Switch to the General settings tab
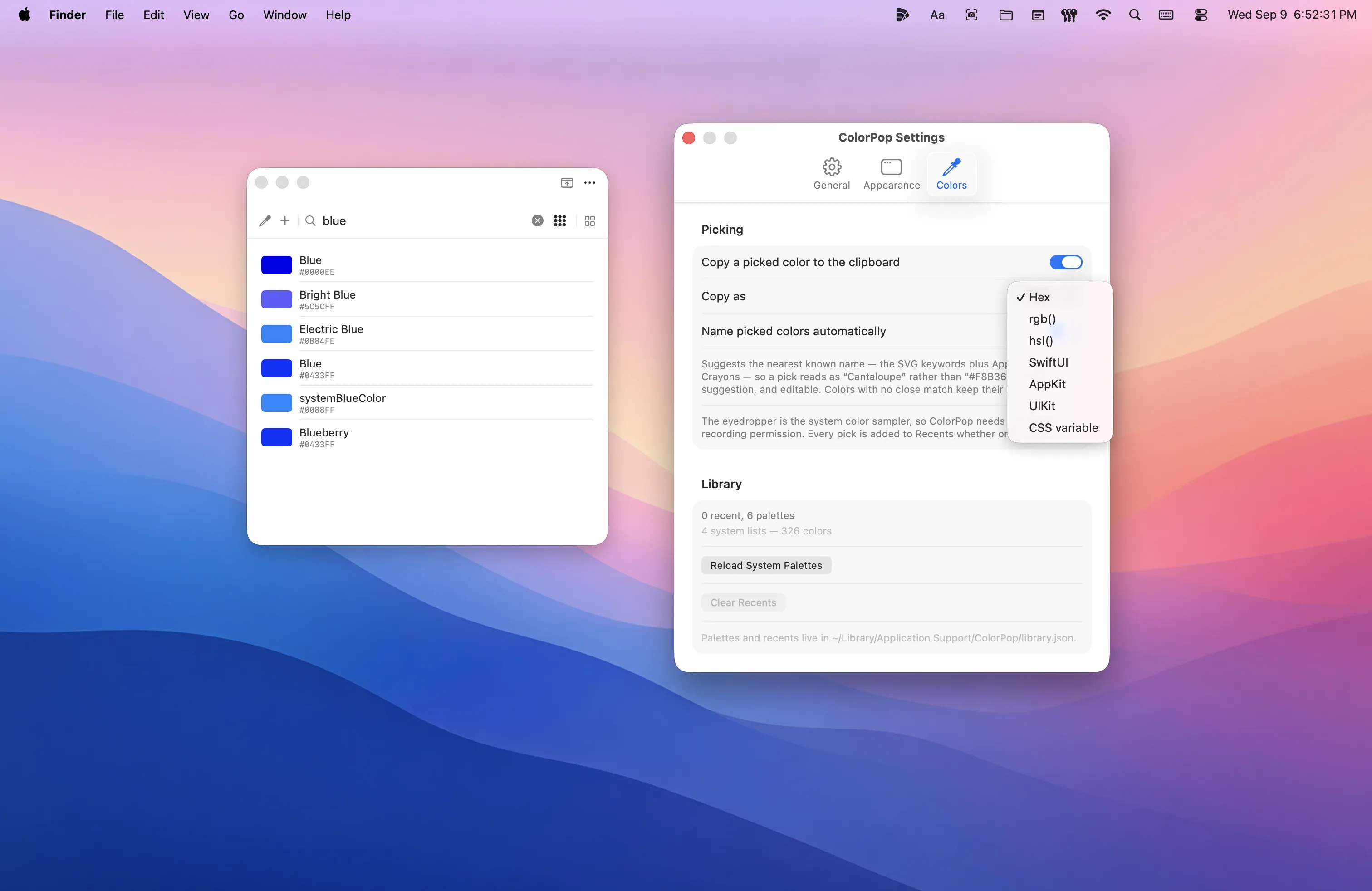This screenshot has height=891, width=1372. [831, 174]
